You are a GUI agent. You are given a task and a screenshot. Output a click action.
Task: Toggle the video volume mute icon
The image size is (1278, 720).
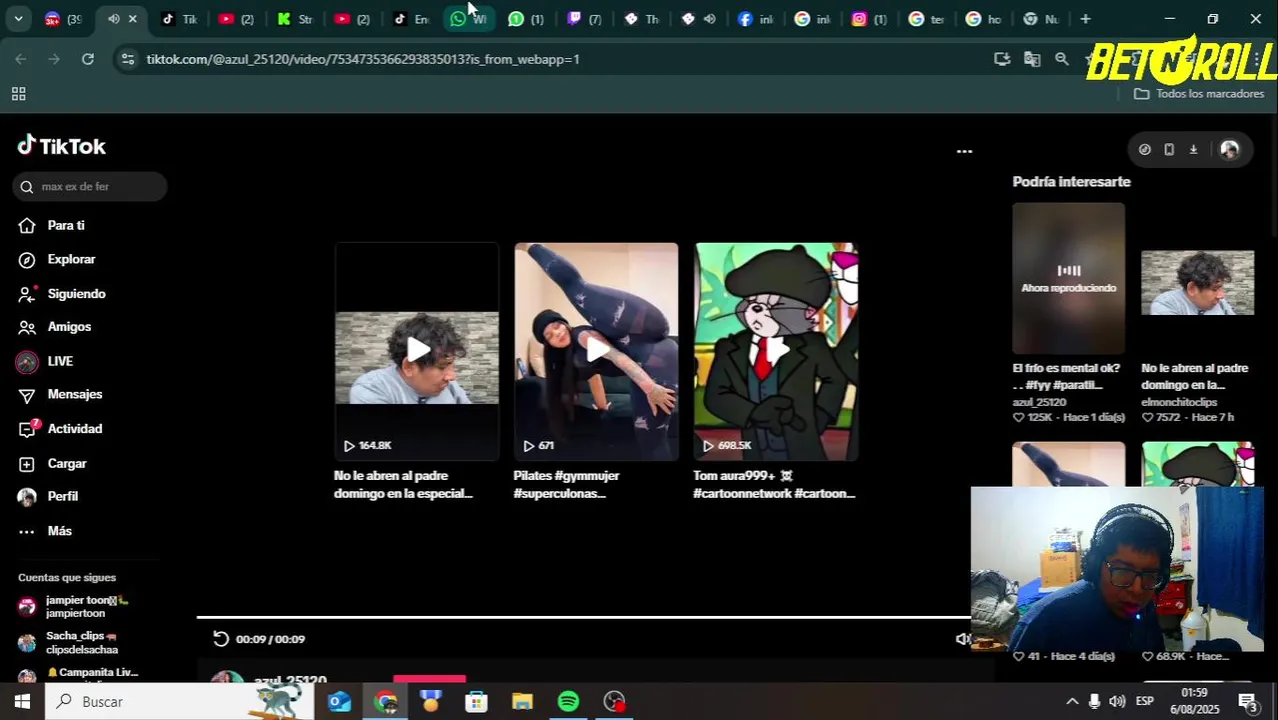pos(962,639)
